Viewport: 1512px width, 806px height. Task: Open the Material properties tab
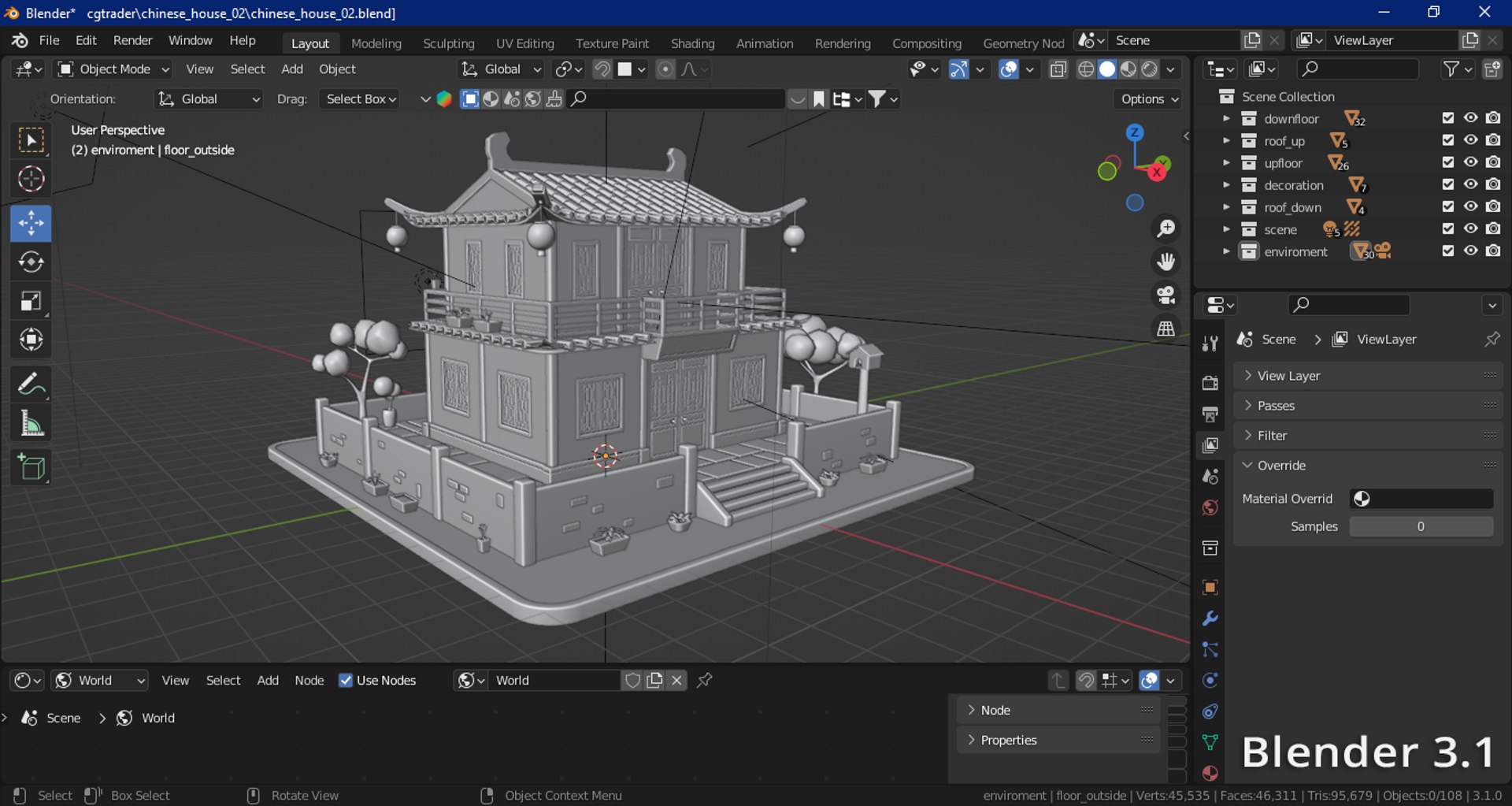coord(1210,773)
